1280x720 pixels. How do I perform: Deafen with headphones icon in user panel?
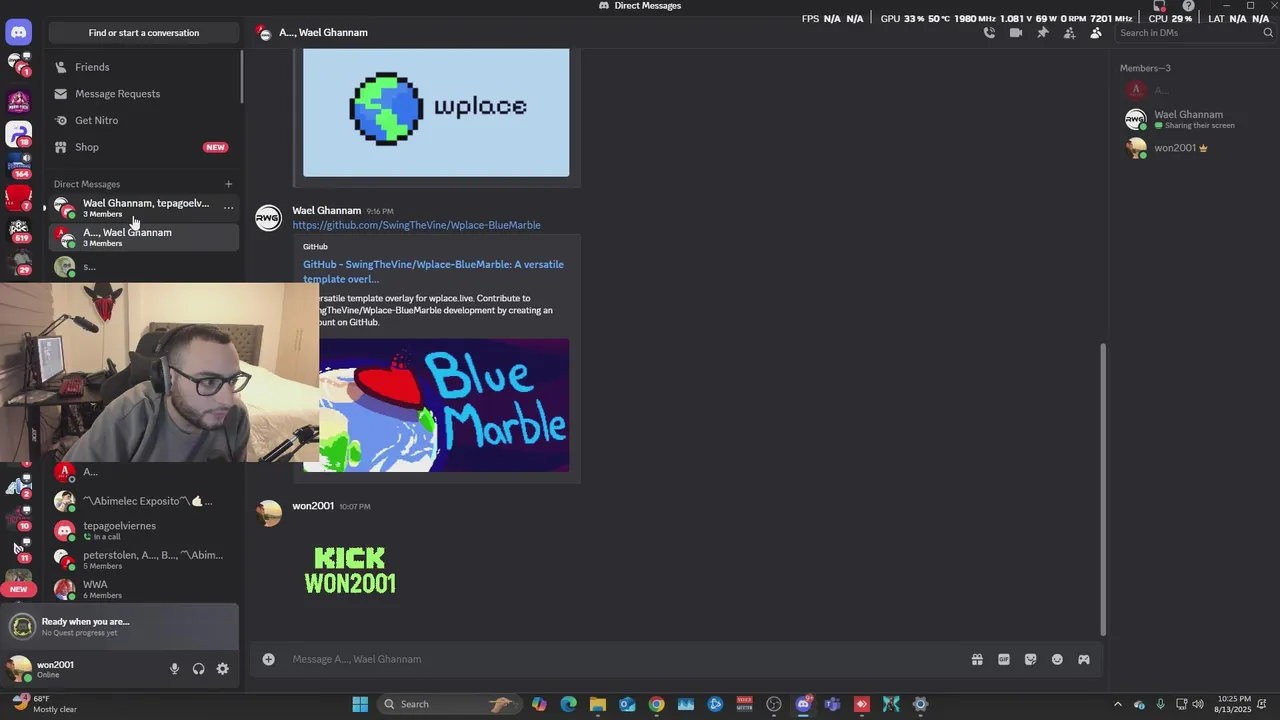pos(198,669)
